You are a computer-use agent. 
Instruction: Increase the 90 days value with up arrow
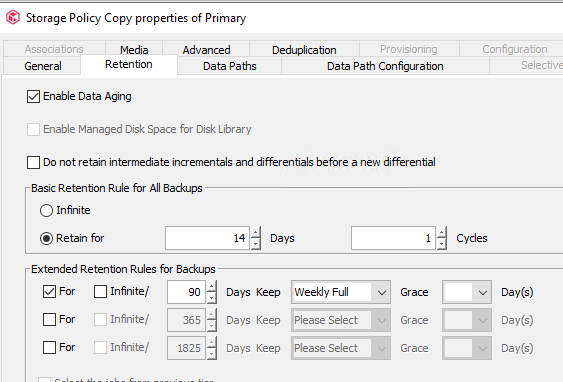[x=211, y=286]
